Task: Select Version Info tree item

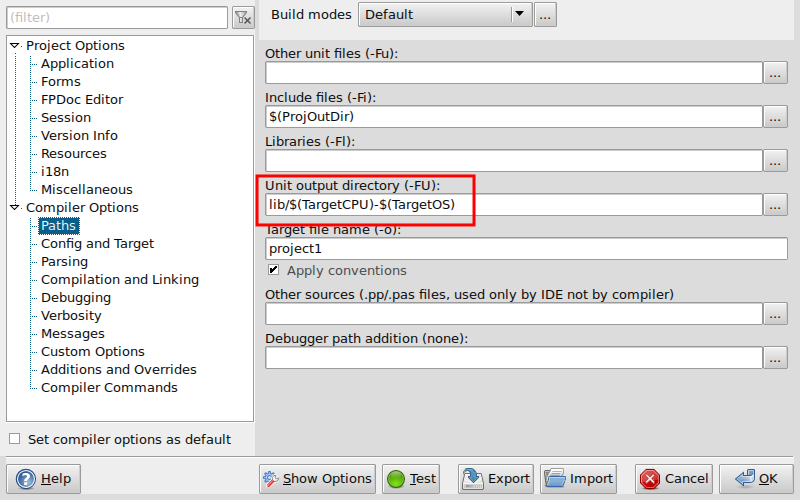Action: pyautogui.click(x=79, y=135)
